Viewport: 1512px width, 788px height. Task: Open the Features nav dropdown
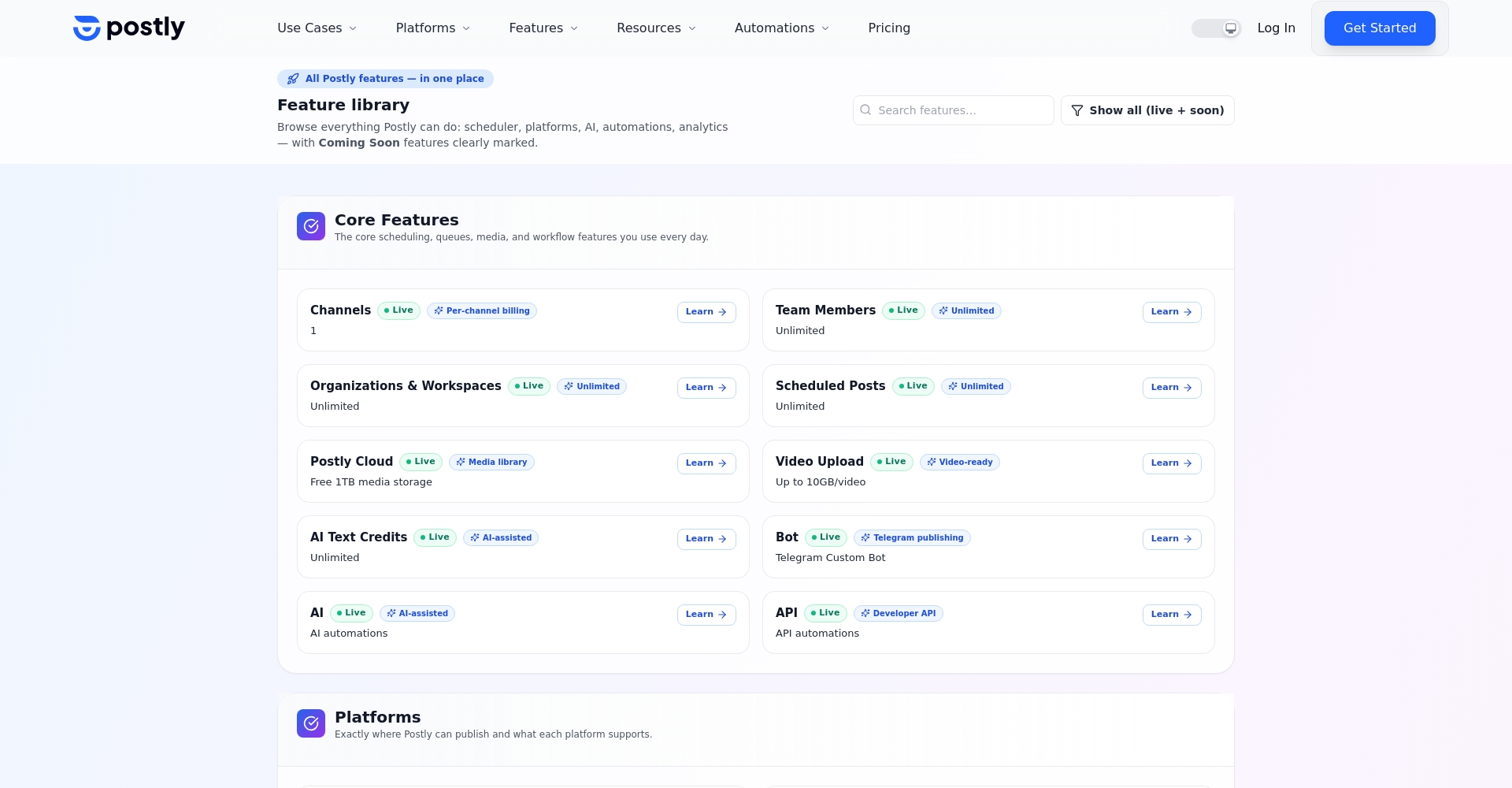[x=543, y=28]
